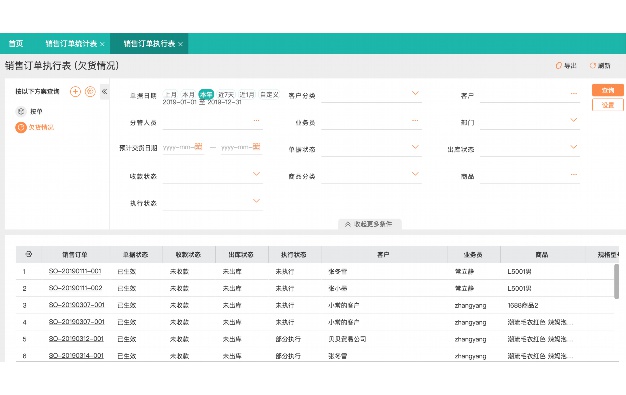Add a new query scheme with the plus icon
Viewport: 626px width, 395px height.
(75, 91)
